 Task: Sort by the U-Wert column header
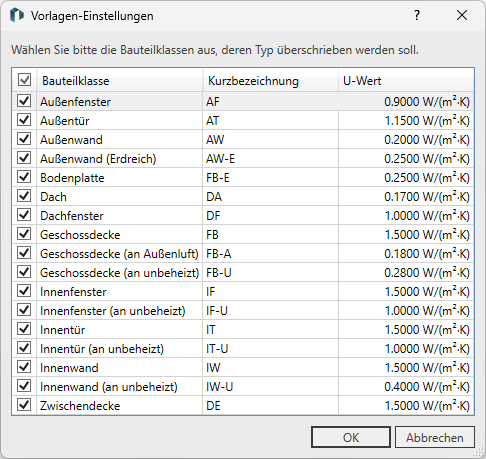coord(406,81)
